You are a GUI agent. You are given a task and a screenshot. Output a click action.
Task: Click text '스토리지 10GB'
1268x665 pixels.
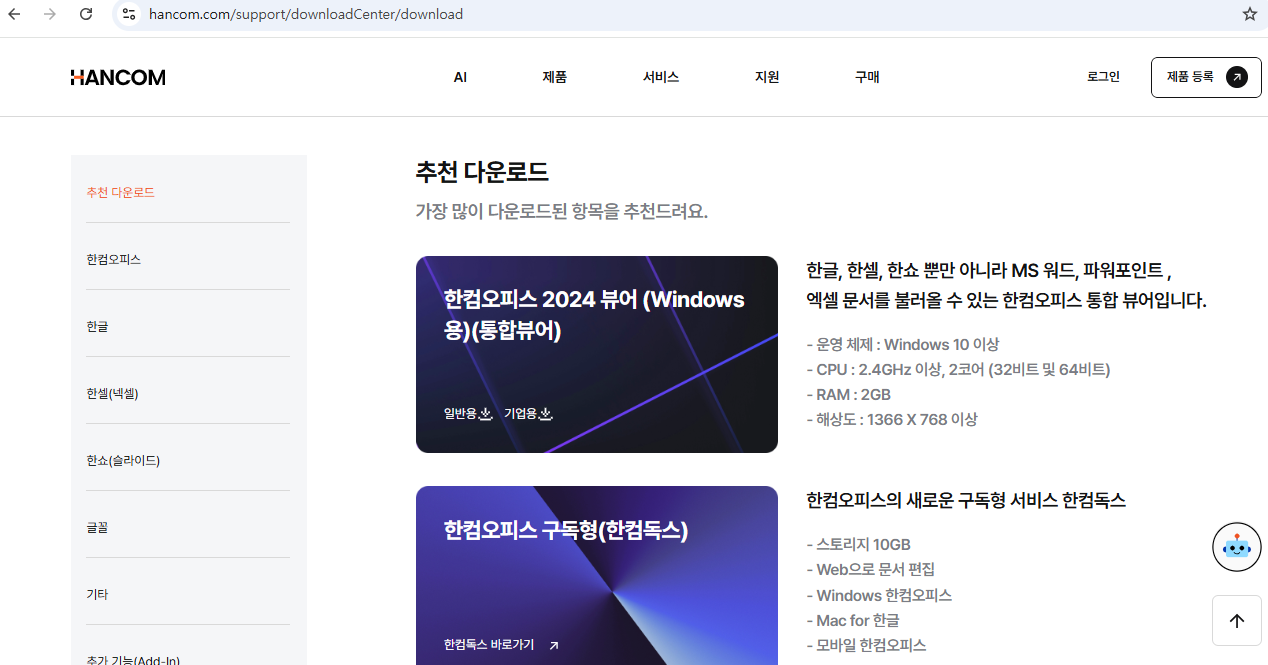[859, 544]
